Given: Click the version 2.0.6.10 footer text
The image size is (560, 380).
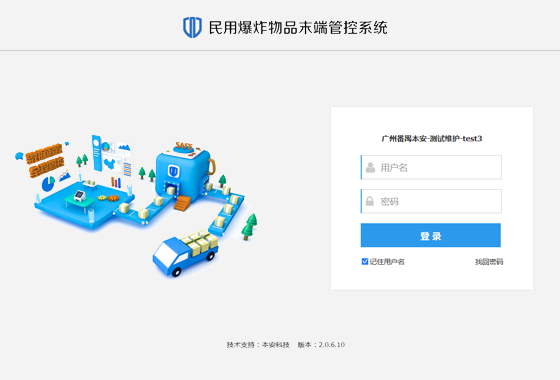Looking at the screenshot, I should pyautogui.click(x=321, y=345).
